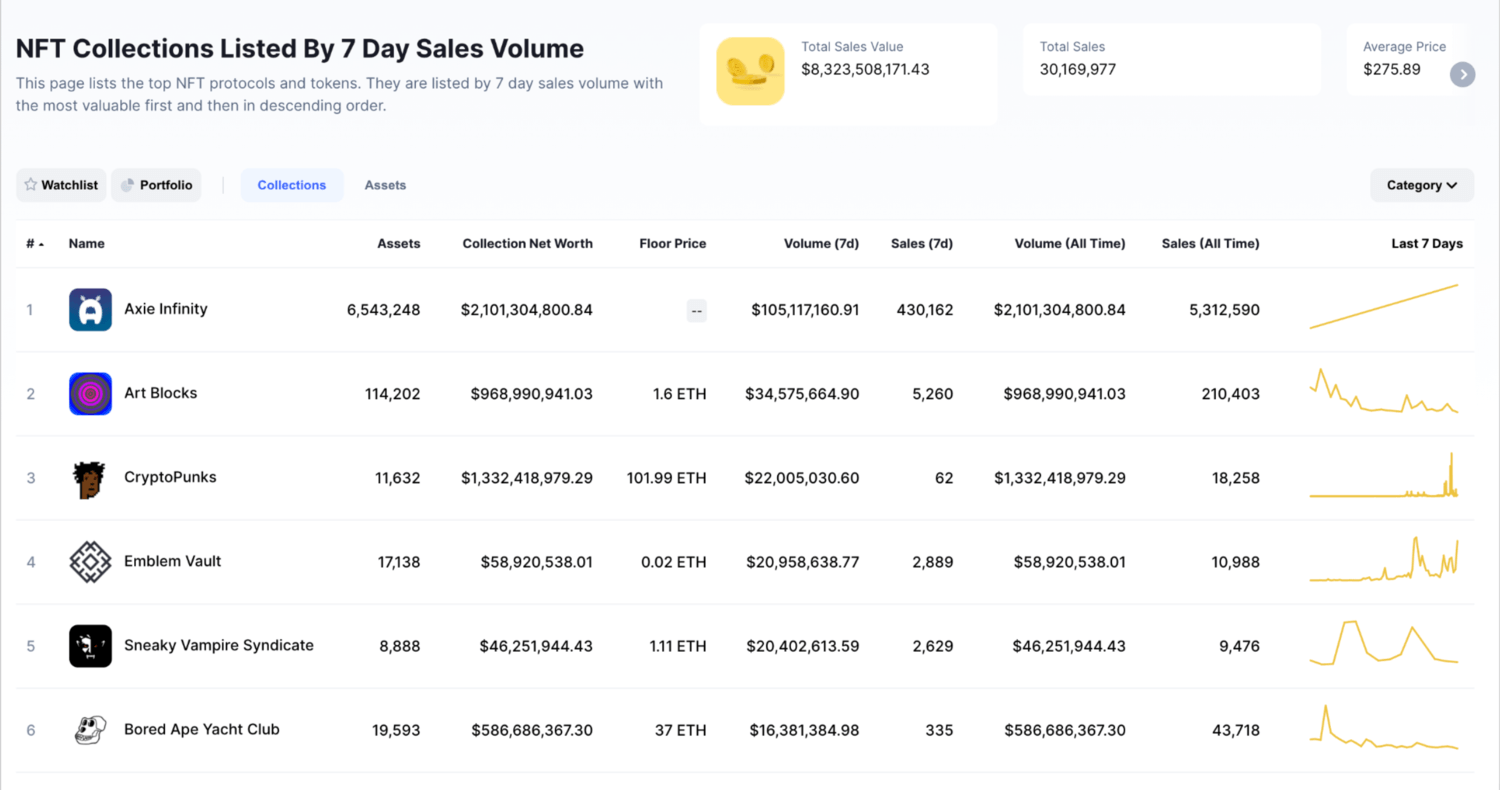
Task: Open the CryptoPunks collection logo
Action: tap(90, 478)
